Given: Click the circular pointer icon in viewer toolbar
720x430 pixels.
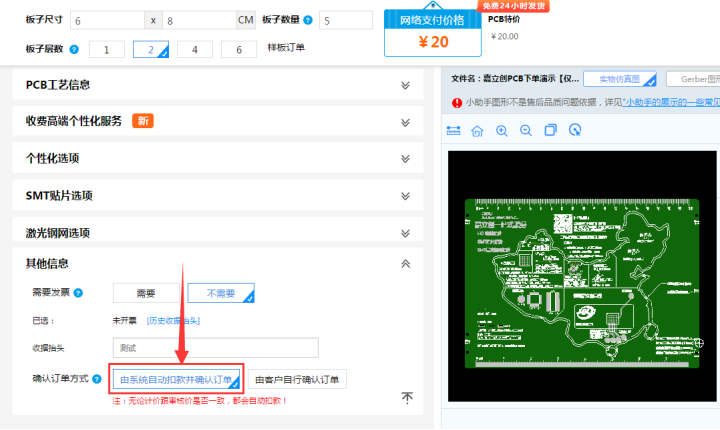Looking at the screenshot, I should tap(575, 130).
